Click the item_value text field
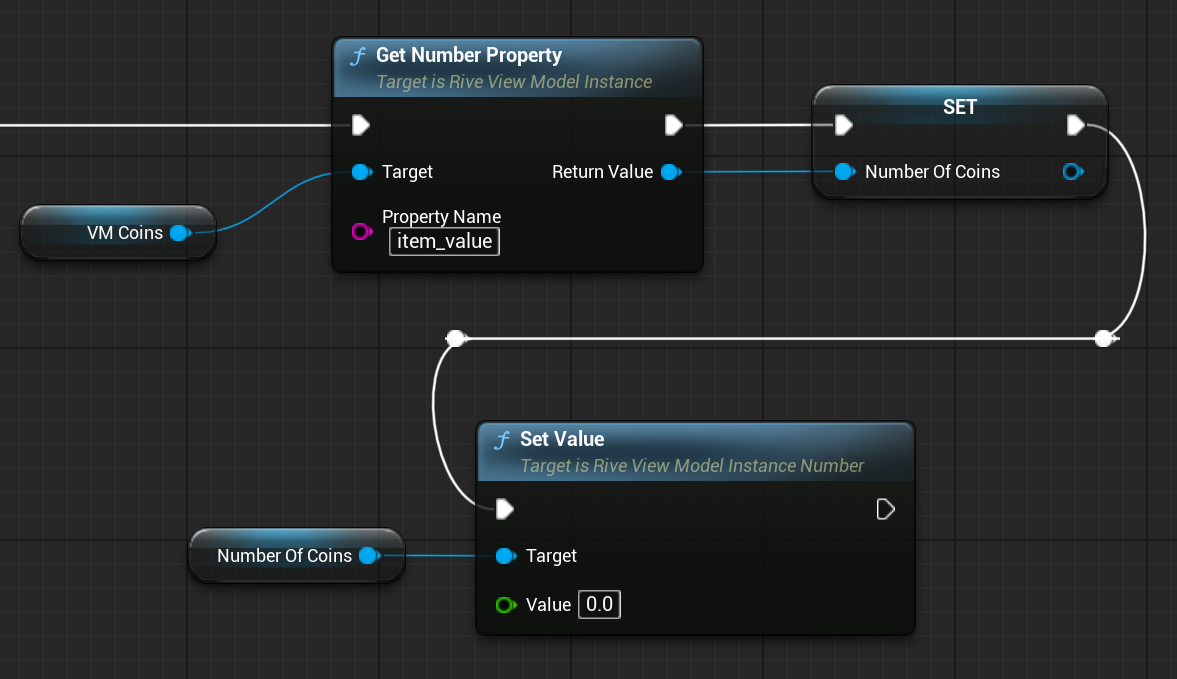This screenshot has width=1177, height=679. [444, 241]
